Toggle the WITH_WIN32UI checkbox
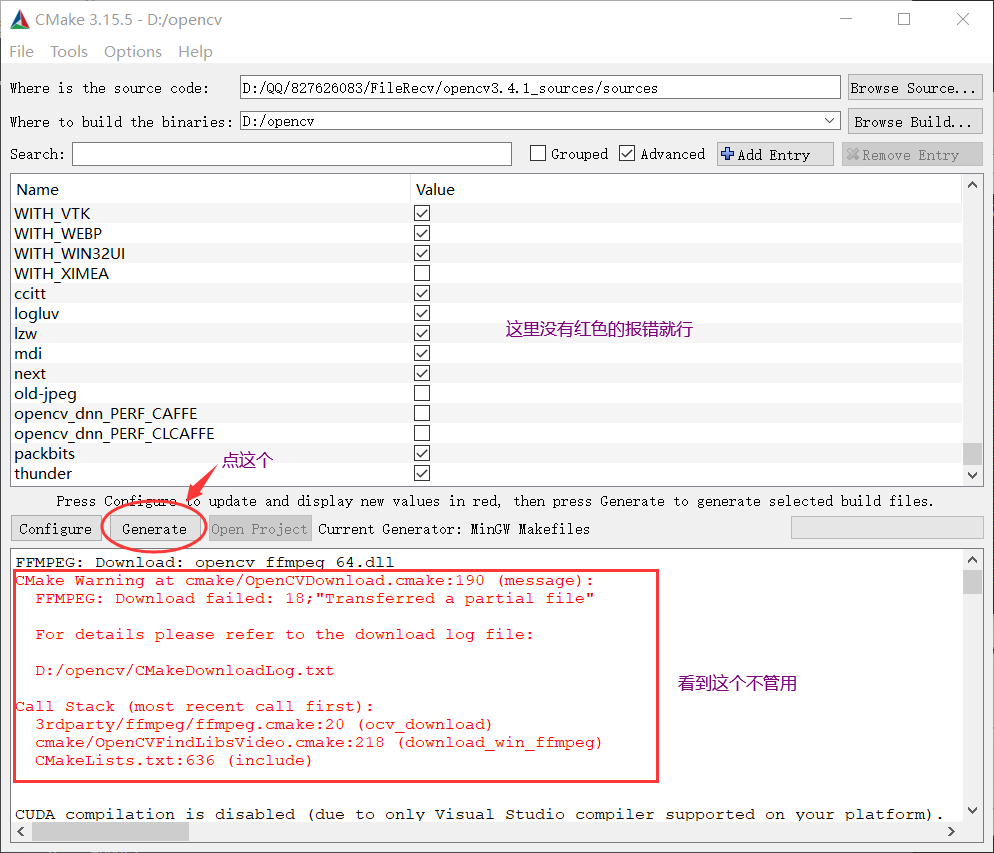The width and height of the screenshot is (994, 853). 422,253
